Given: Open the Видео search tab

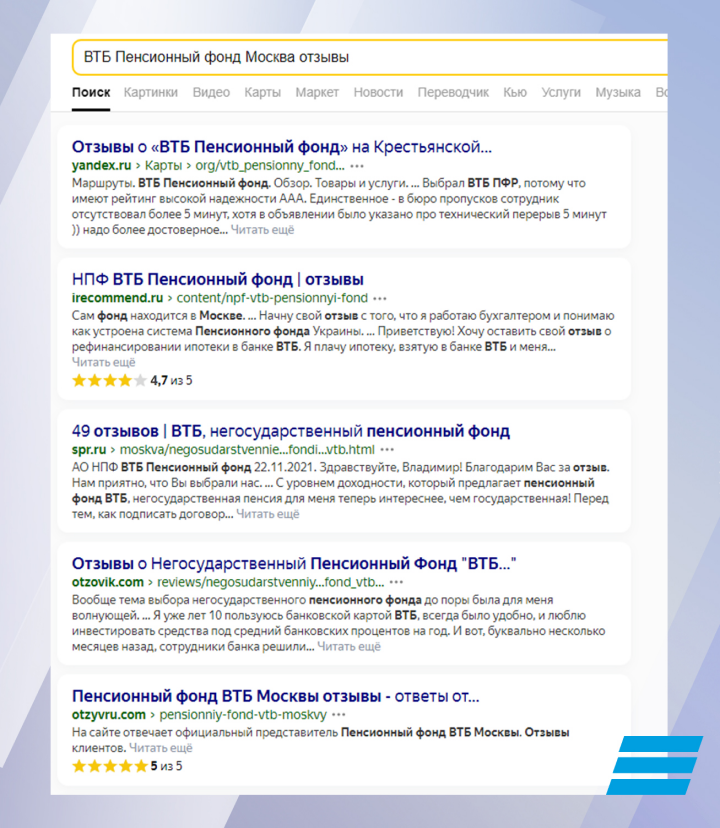Looking at the screenshot, I should 211,92.
